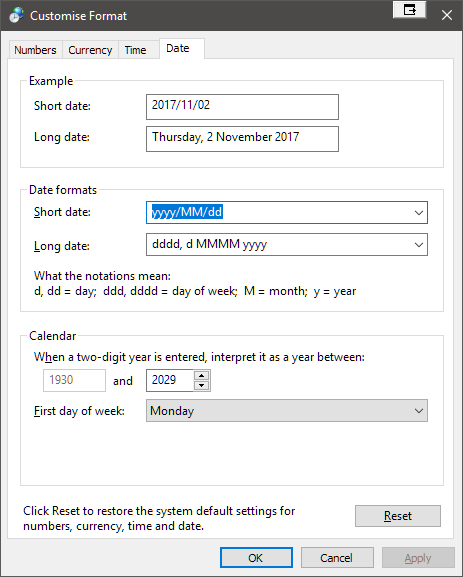The image size is (463, 577).
Task: Click the Long date example box
Action: (x=242, y=139)
